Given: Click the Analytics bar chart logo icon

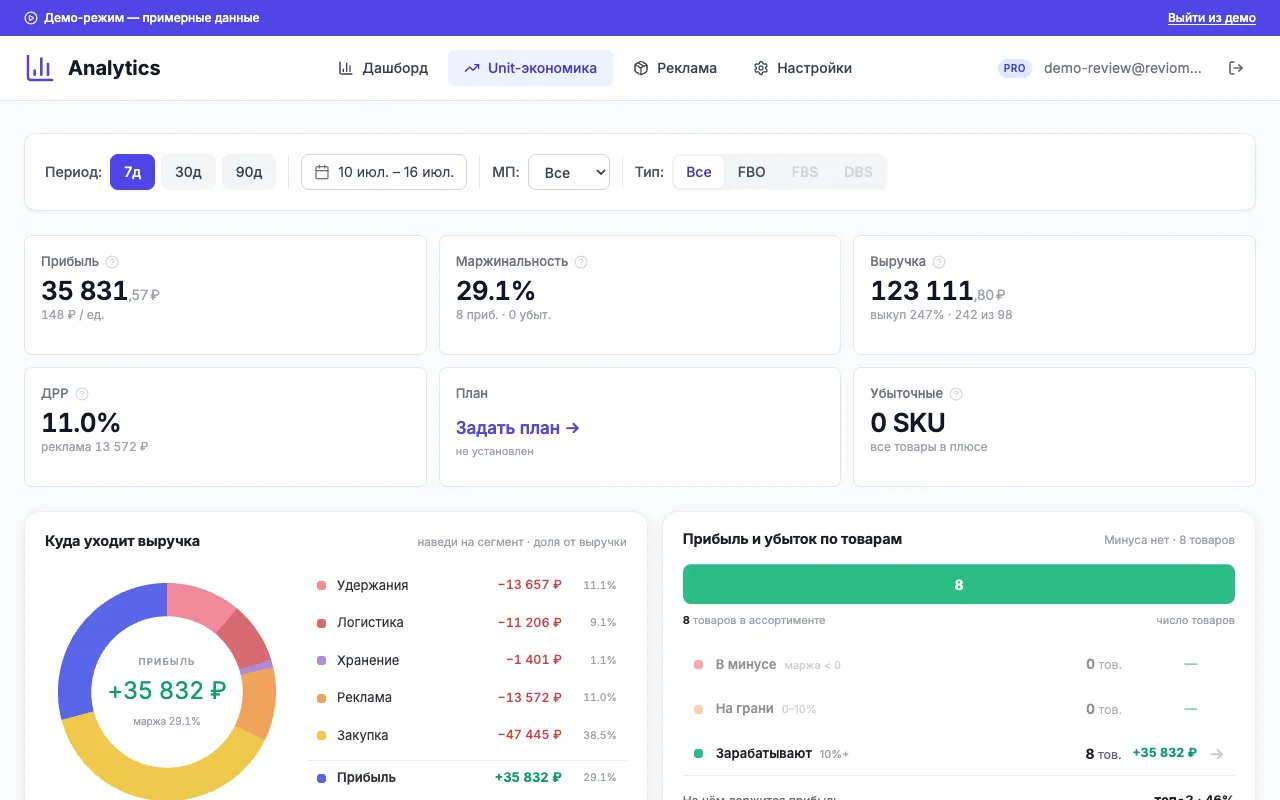Looking at the screenshot, I should pyautogui.click(x=40, y=68).
